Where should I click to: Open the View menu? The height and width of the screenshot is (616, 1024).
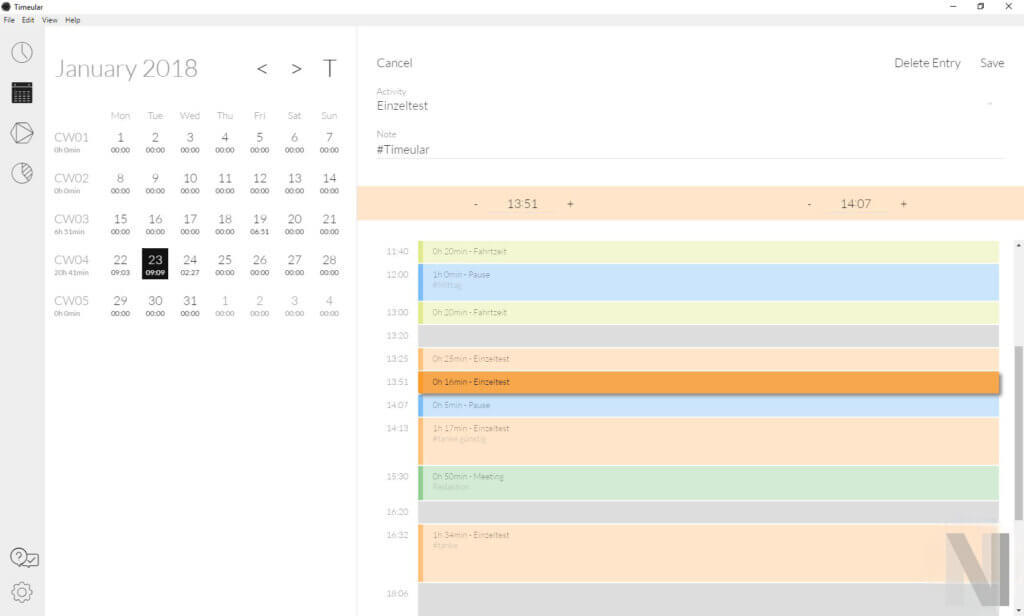50,20
